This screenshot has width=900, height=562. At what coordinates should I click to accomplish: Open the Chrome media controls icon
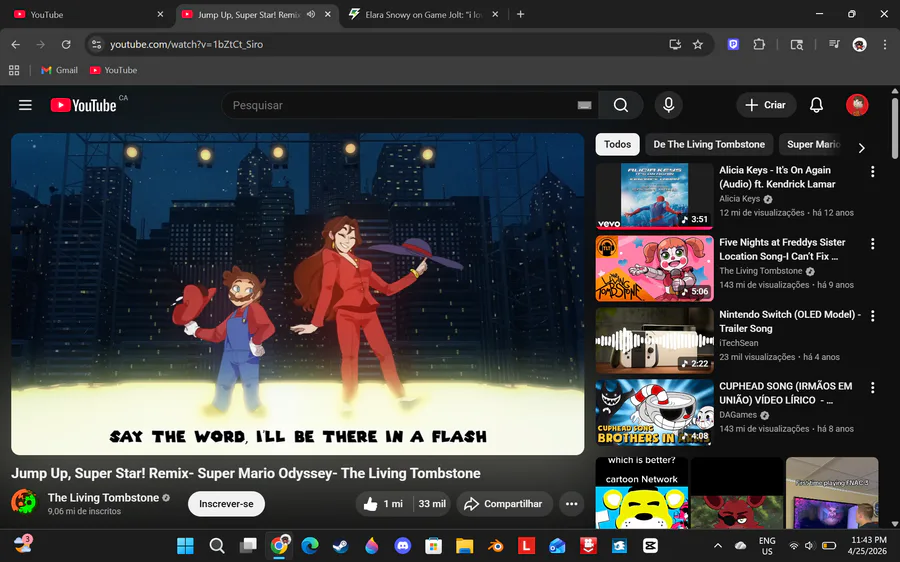[834, 44]
